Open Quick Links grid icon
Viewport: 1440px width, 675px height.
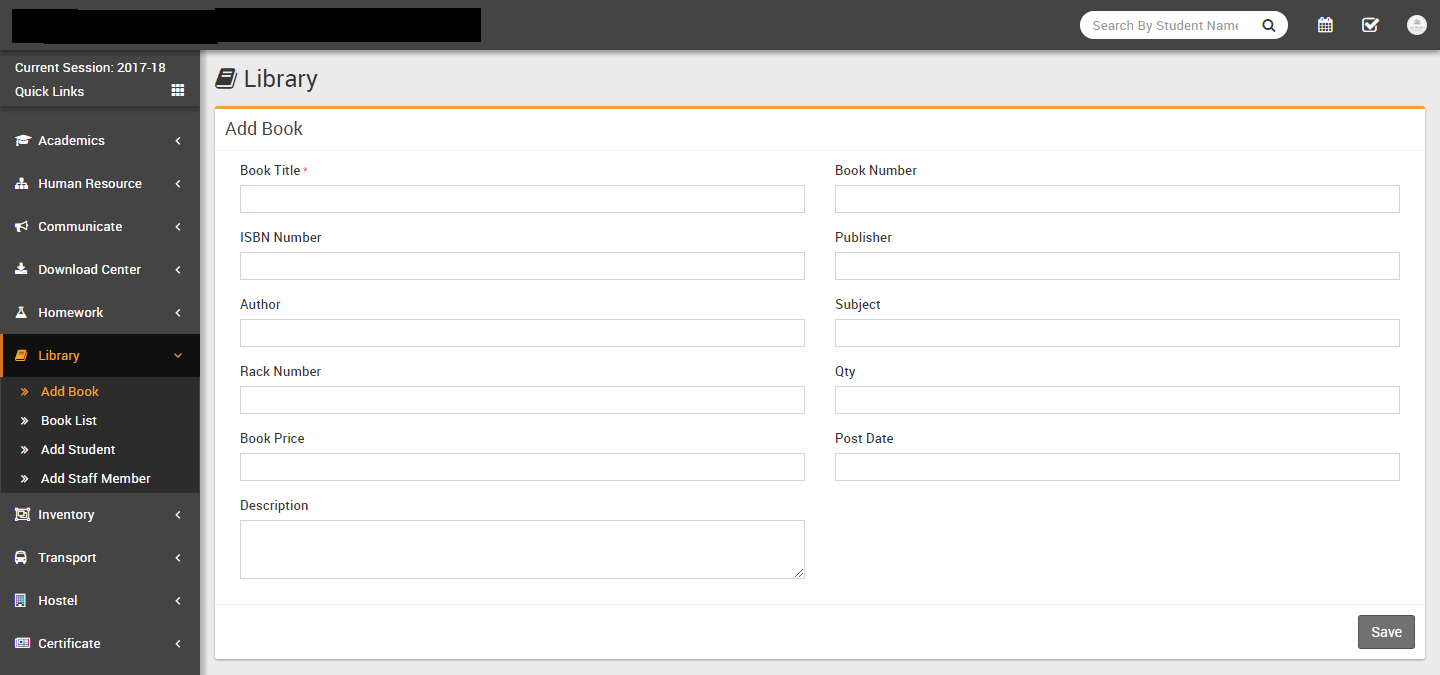coord(178,90)
